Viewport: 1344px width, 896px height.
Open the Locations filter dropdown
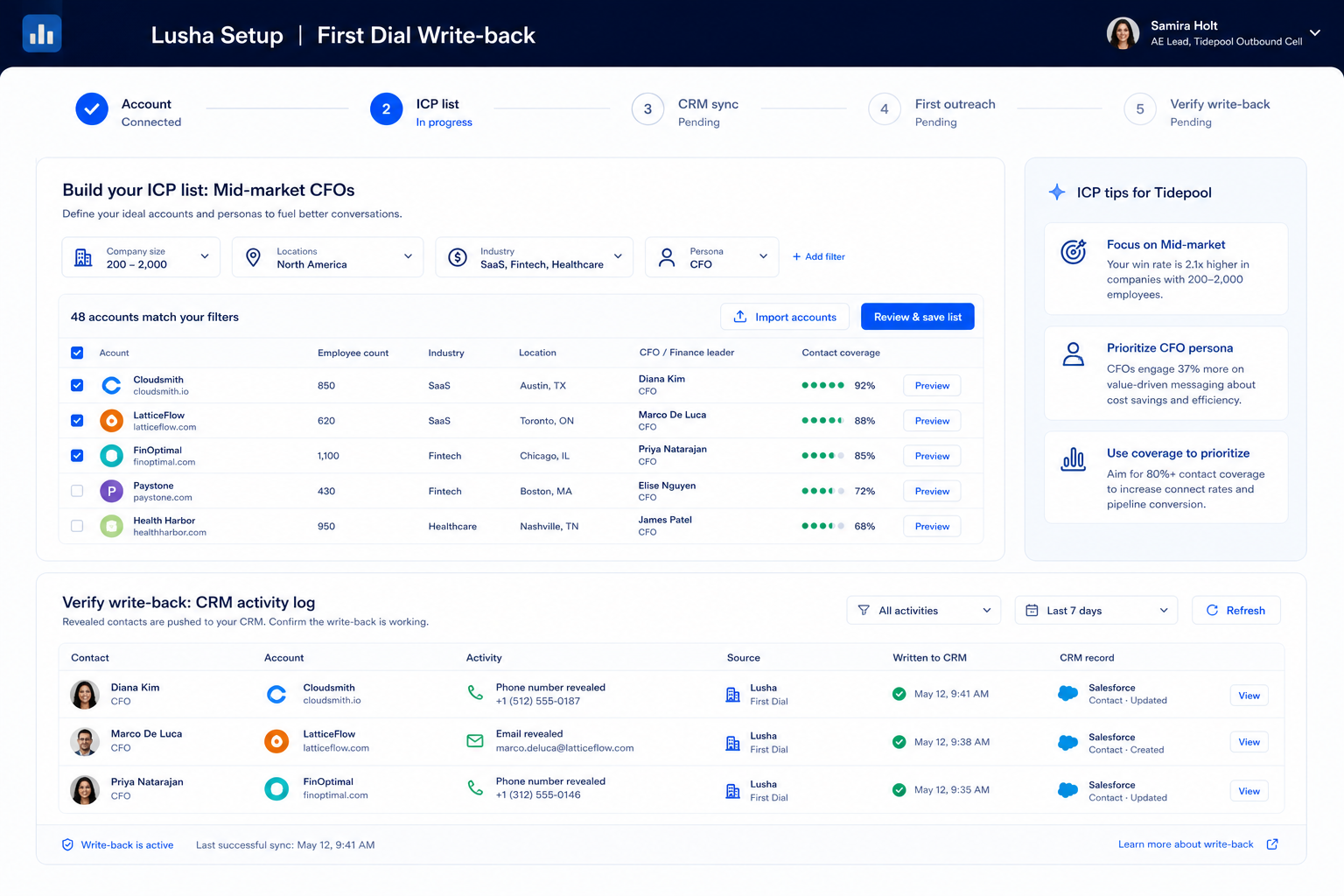327,257
